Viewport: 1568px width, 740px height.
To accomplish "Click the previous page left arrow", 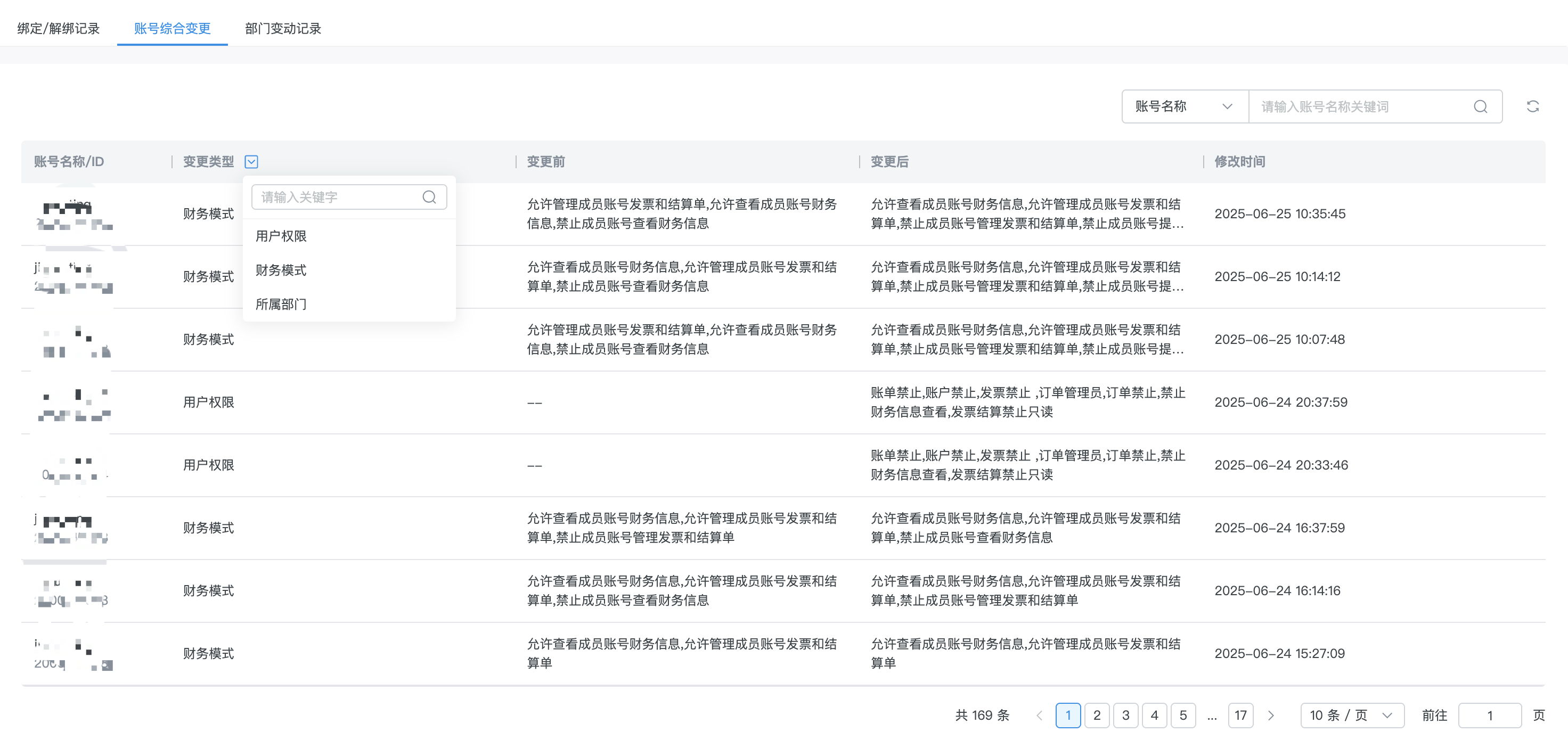I will [x=1039, y=715].
